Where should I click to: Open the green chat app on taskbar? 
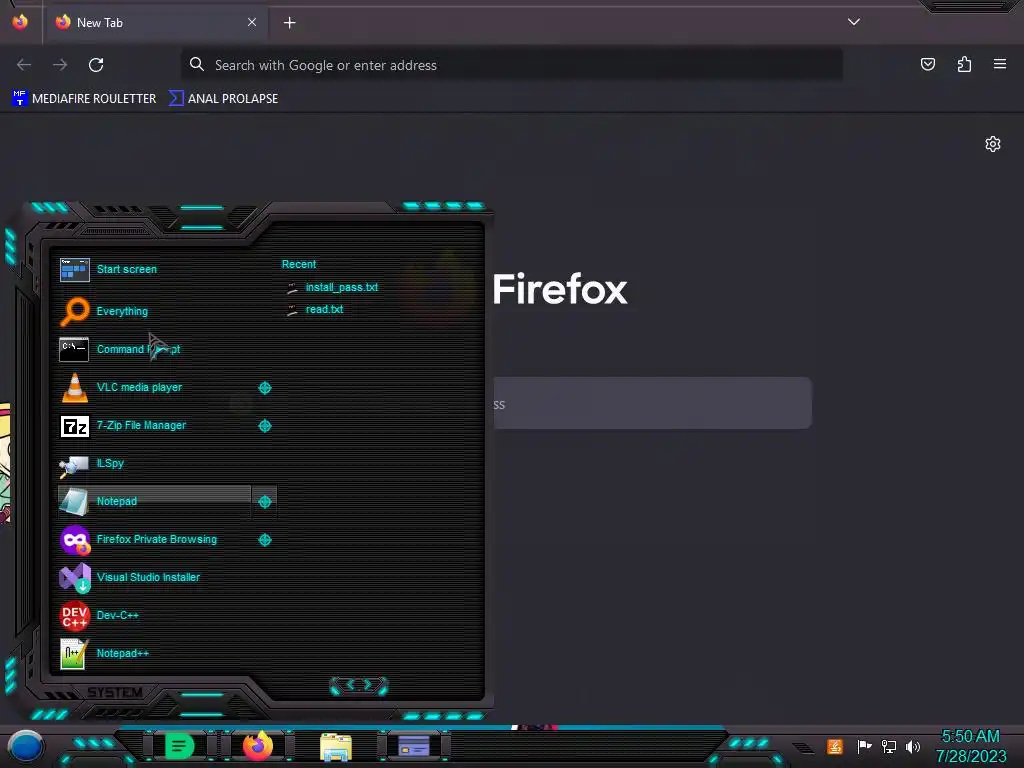pos(179,746)
